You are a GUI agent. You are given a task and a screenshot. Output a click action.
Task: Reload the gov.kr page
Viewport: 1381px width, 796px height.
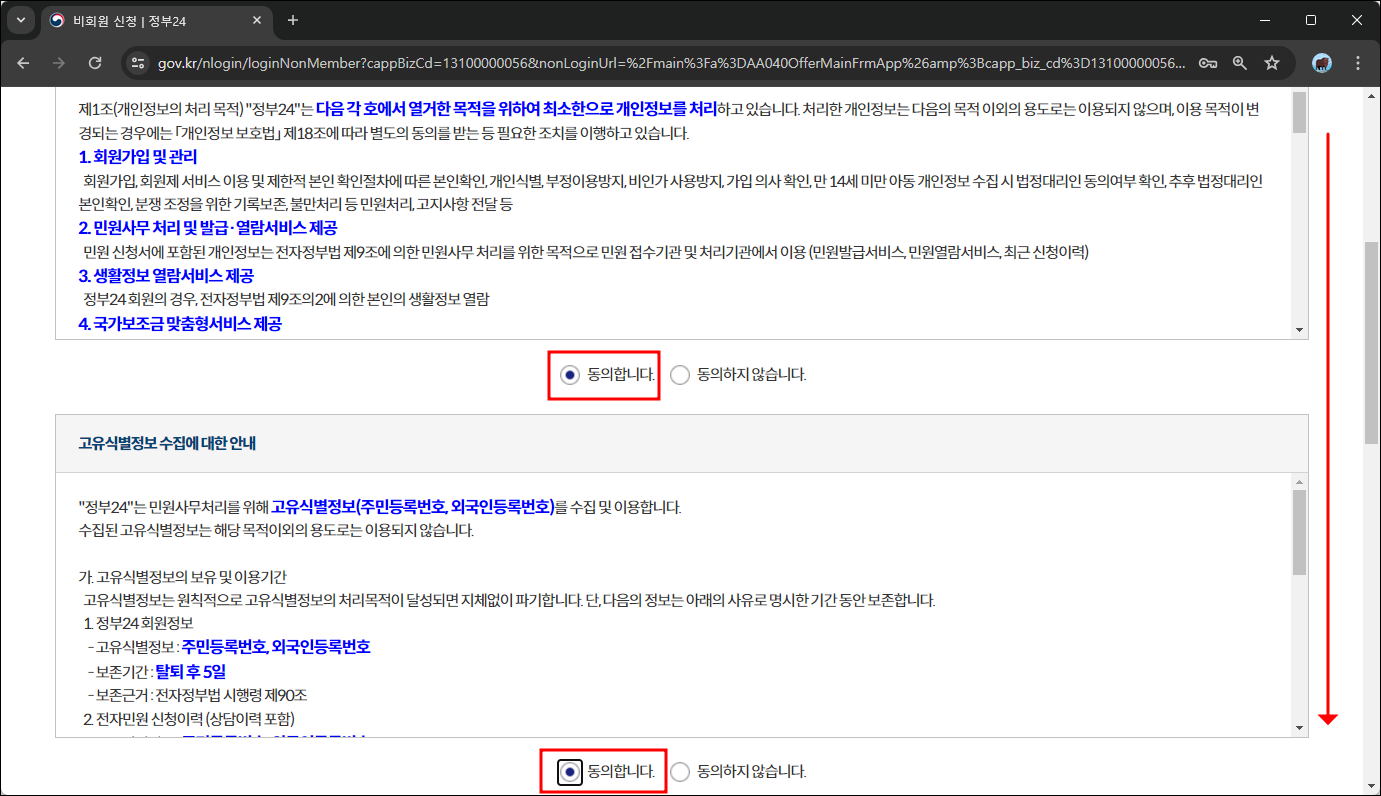point(95,62)
